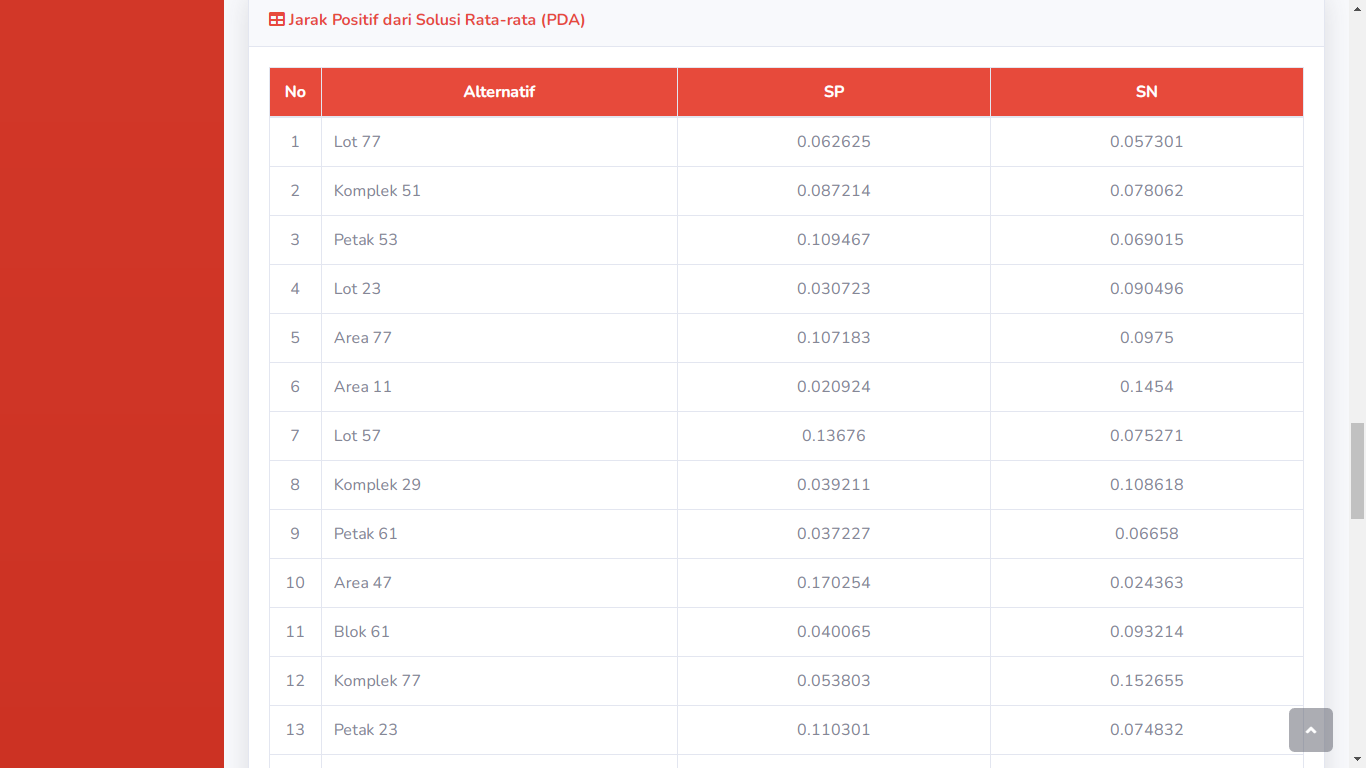1366x768 pixels.
Task: Click SP value 0.062625
Action: pos(834,142)
